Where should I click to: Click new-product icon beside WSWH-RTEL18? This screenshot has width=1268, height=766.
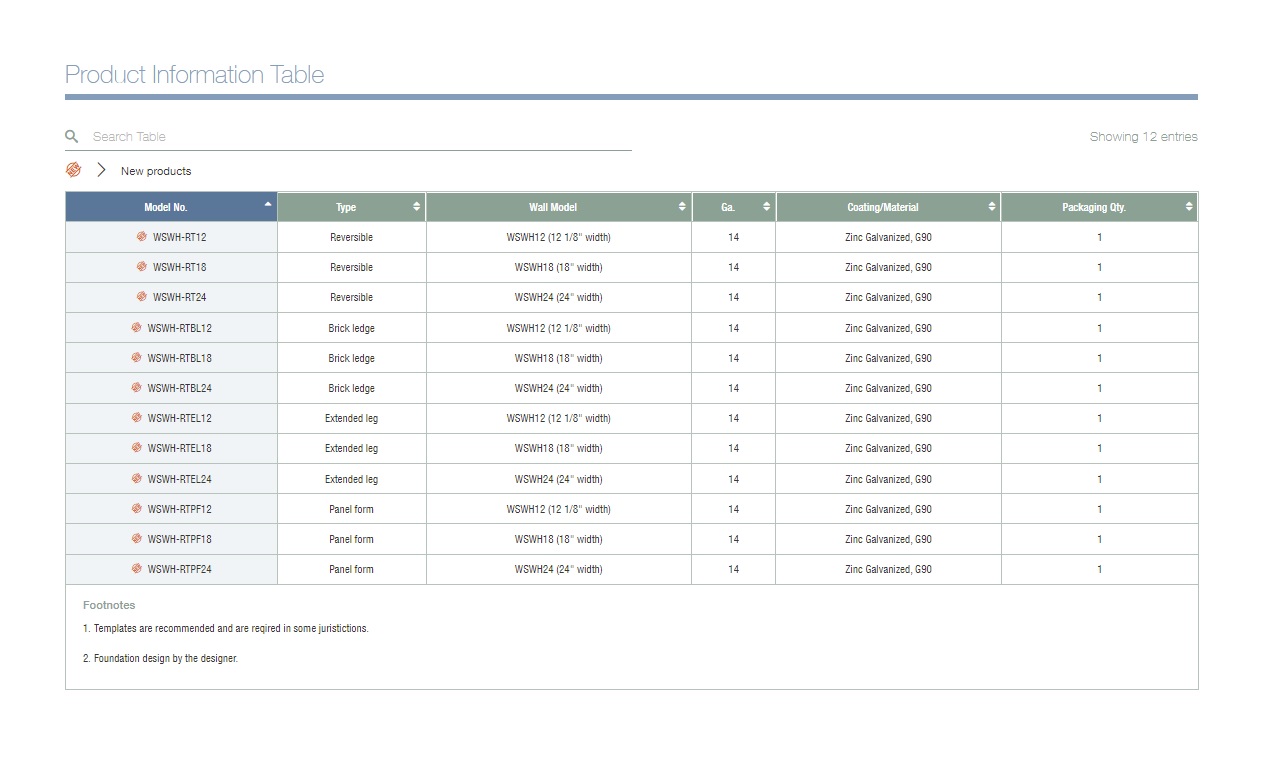point(137,448)
